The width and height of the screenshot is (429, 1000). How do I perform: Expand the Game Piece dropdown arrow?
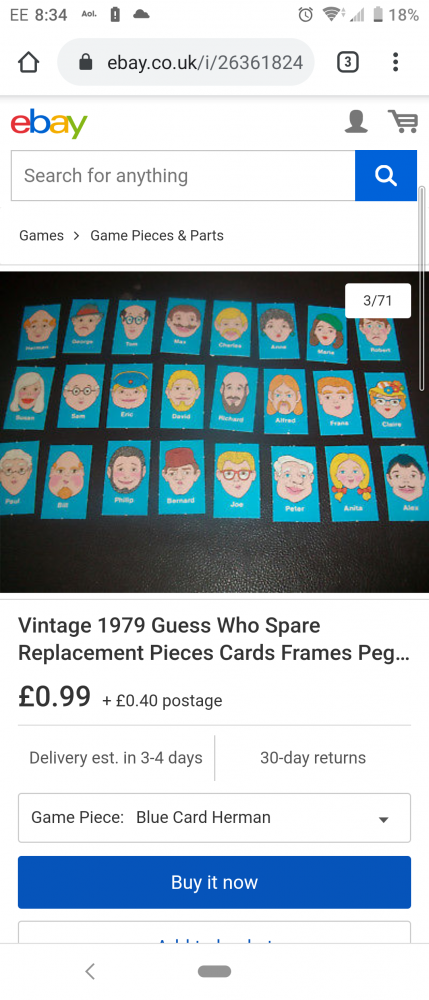tap(384, 819)
